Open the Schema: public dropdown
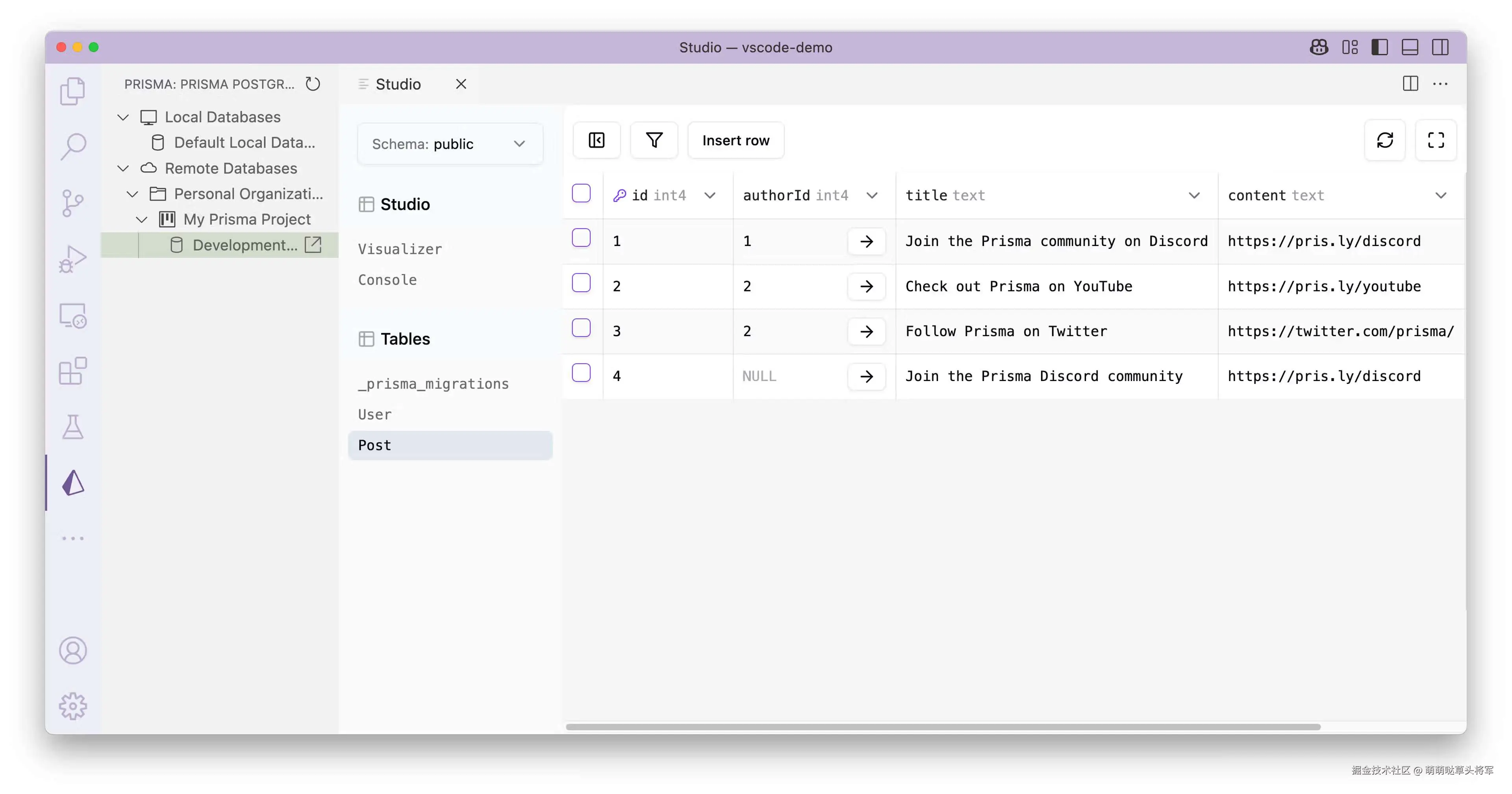 [x=450, y=144]
